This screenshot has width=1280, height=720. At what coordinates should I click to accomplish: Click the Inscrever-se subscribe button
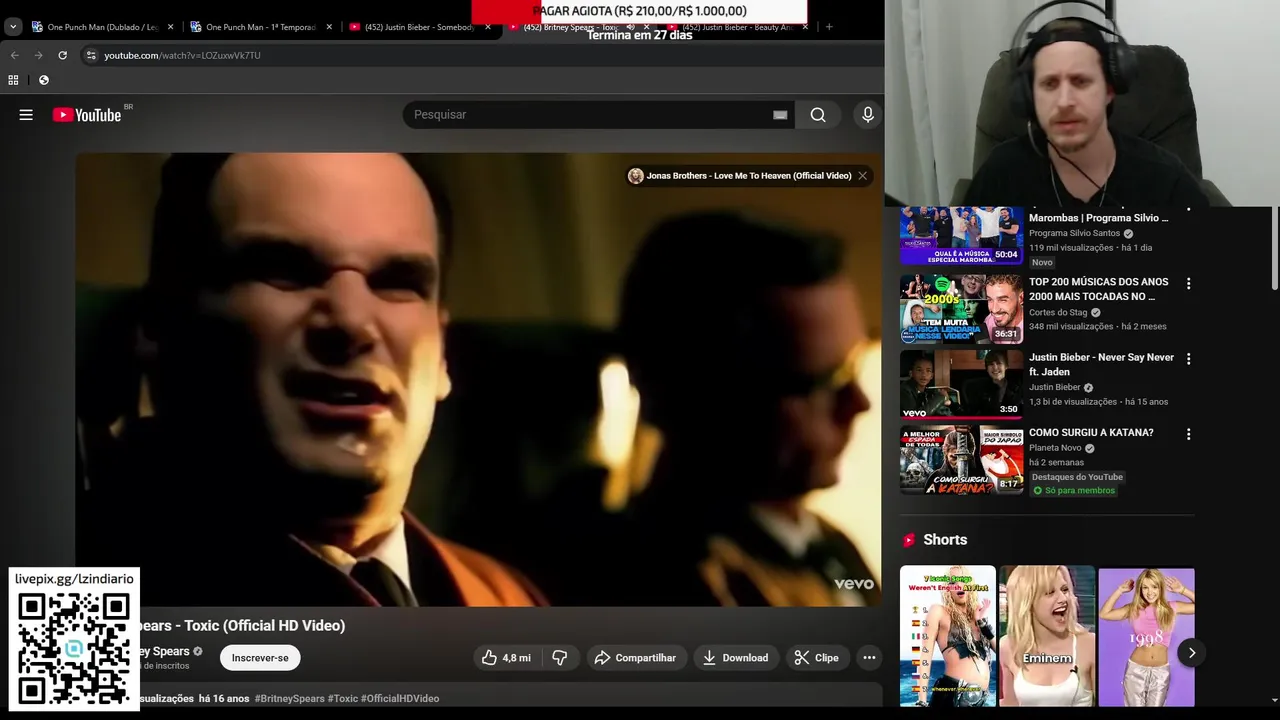(260, 658)
